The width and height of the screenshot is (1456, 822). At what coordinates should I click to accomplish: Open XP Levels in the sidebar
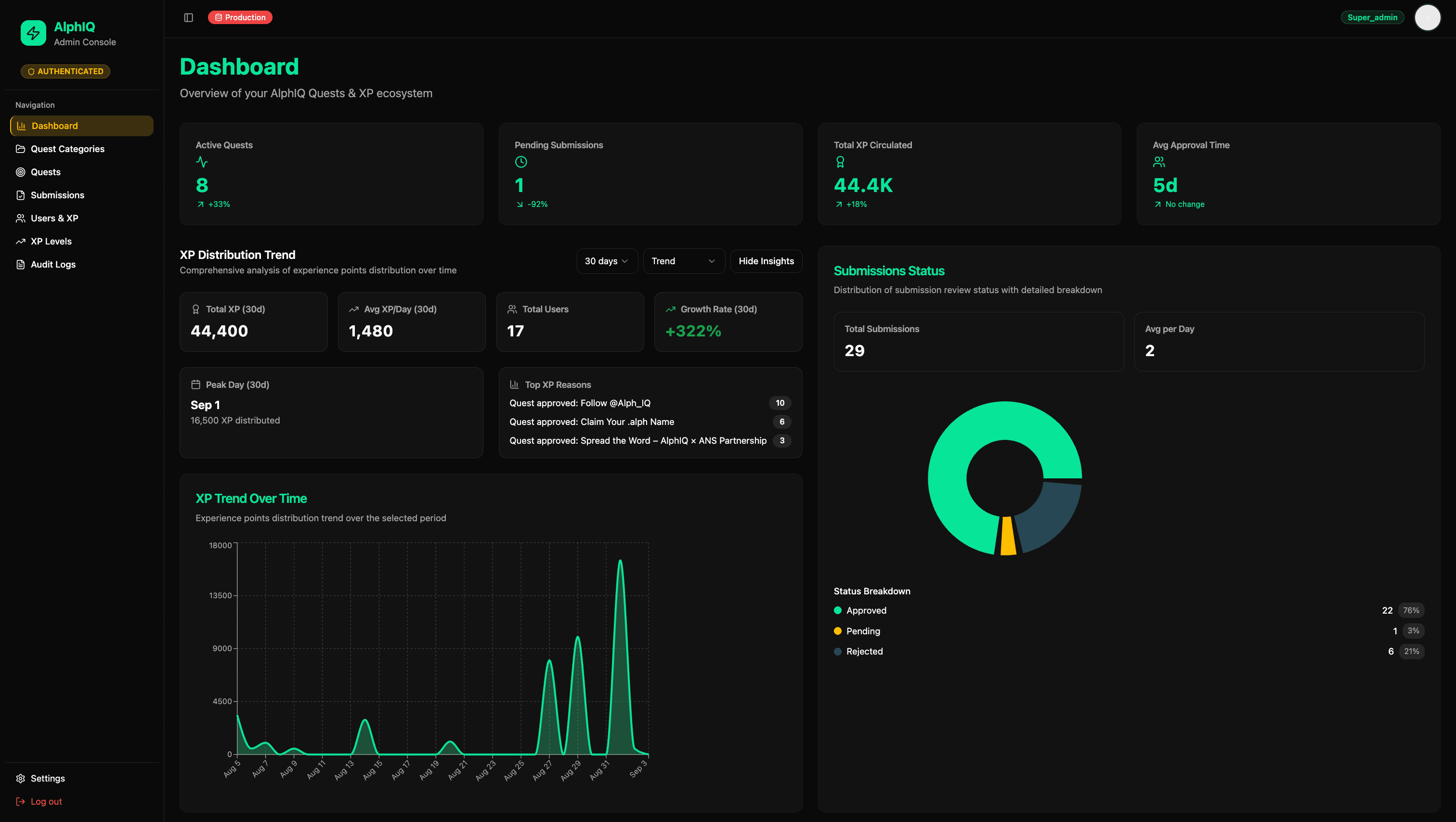82,241
